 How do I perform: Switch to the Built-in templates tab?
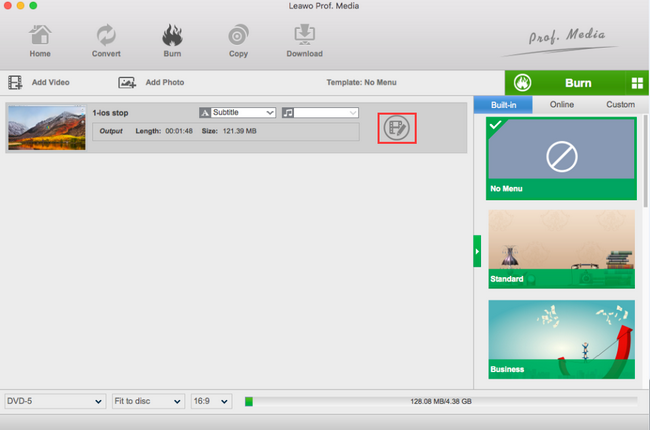[503, 105]
